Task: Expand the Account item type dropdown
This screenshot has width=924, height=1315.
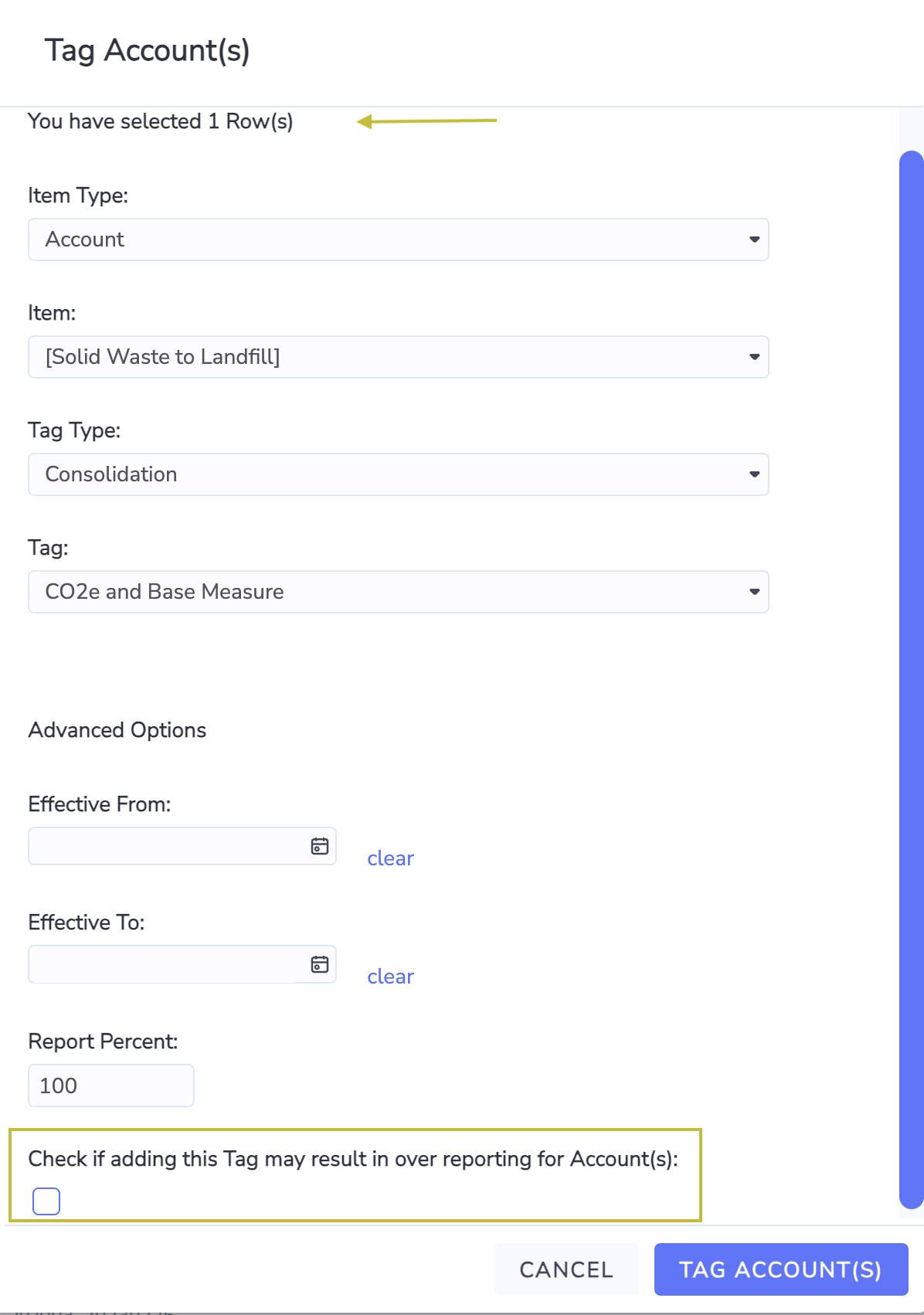Action: pos(399,240)
